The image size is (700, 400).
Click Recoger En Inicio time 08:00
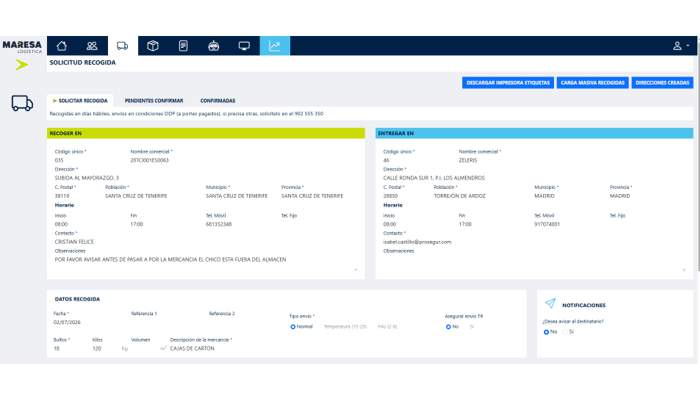89,225
